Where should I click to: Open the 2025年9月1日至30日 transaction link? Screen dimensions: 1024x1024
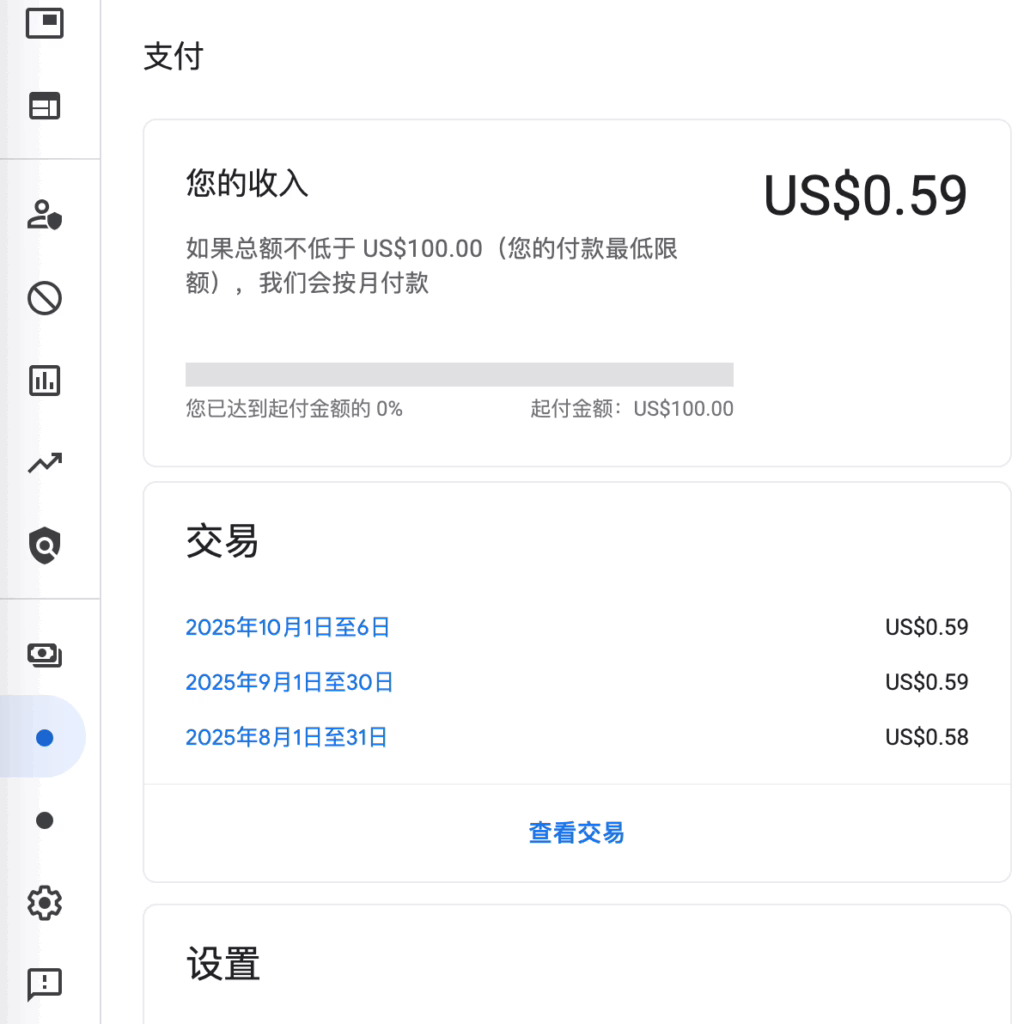click(x=290, y=683)
